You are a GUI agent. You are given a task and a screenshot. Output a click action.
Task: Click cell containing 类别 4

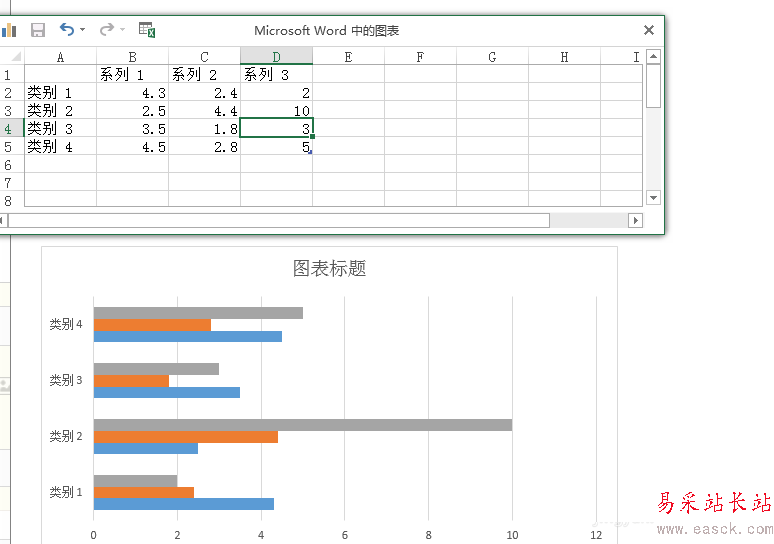60,147
